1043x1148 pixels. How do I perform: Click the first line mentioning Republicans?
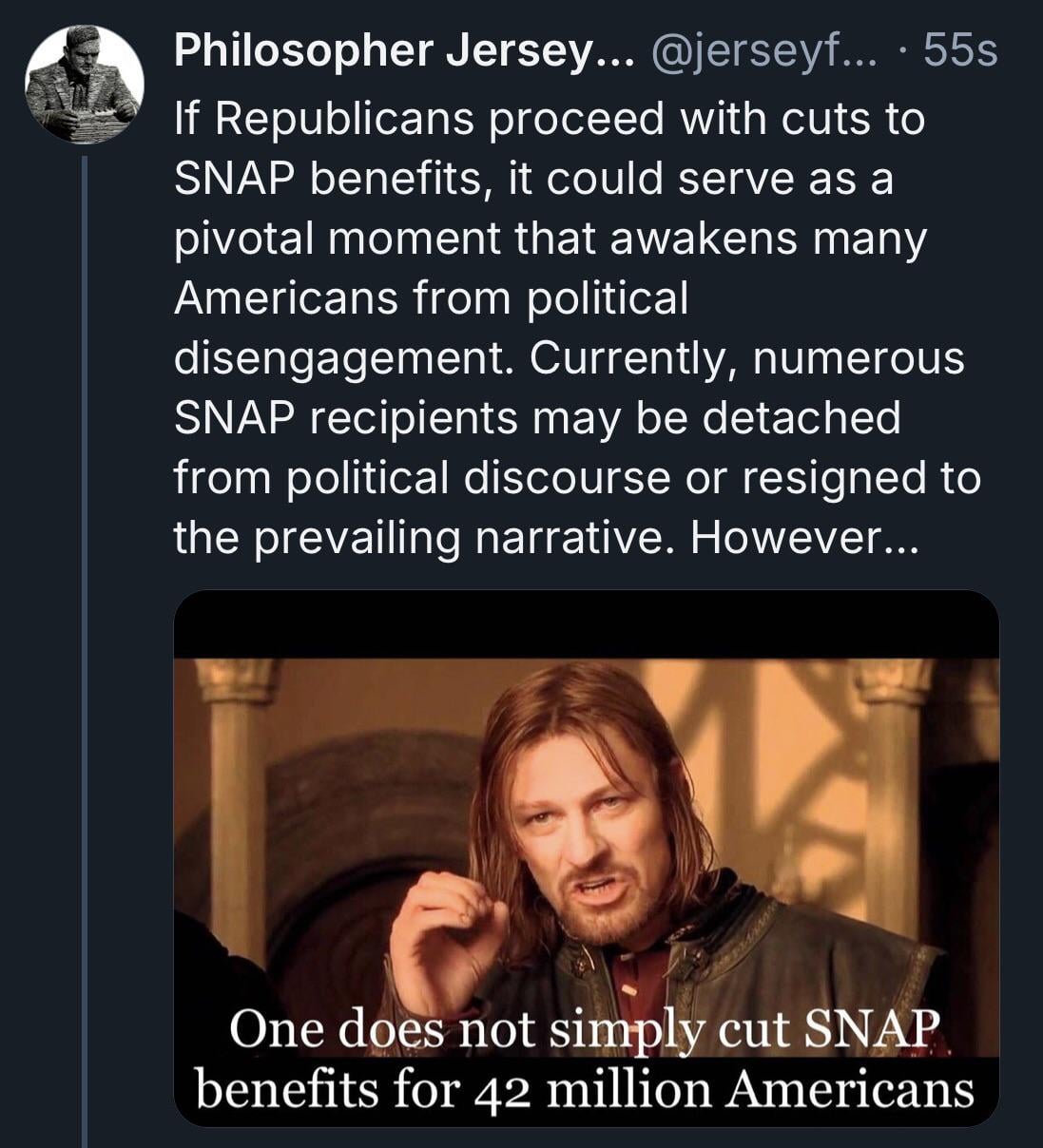550,120
